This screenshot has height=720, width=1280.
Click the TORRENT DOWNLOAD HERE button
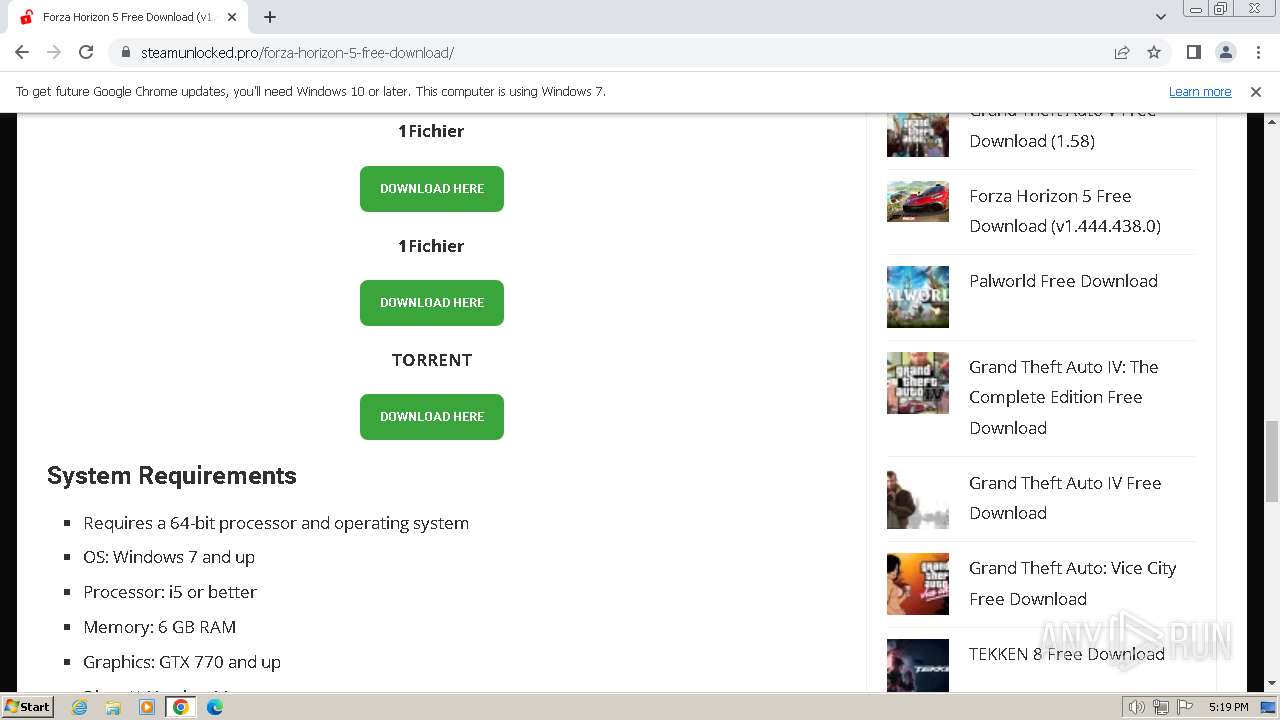tap(432, 417)
